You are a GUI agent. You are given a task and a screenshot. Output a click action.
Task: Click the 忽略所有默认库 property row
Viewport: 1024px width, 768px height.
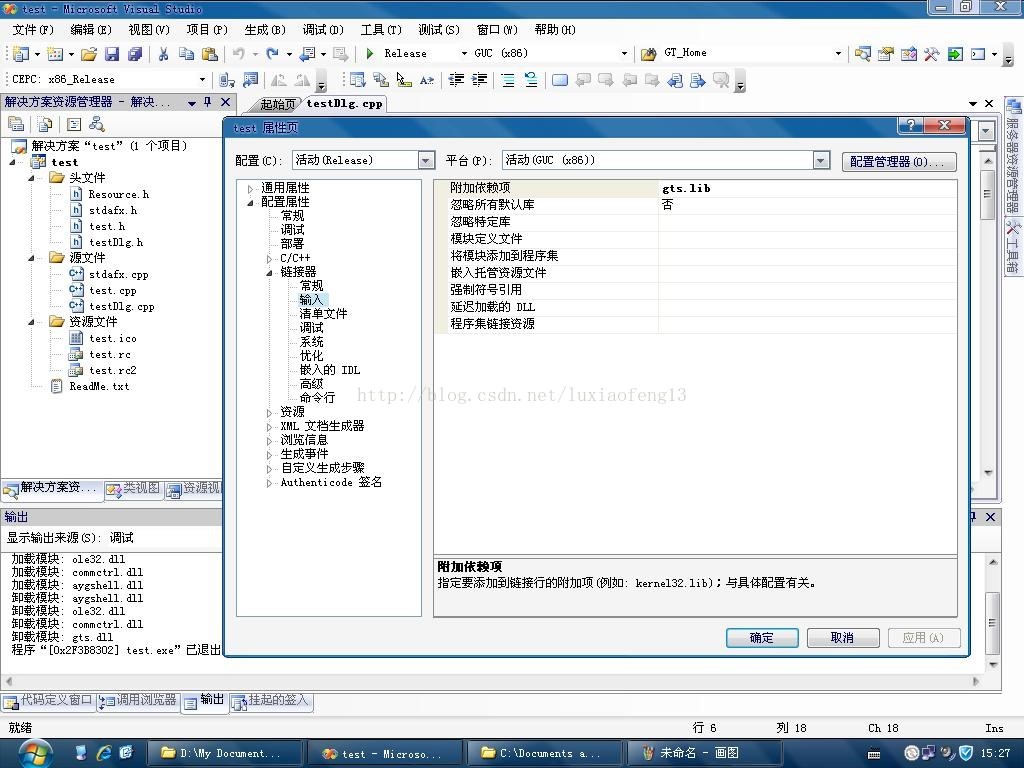click(696, 204)
